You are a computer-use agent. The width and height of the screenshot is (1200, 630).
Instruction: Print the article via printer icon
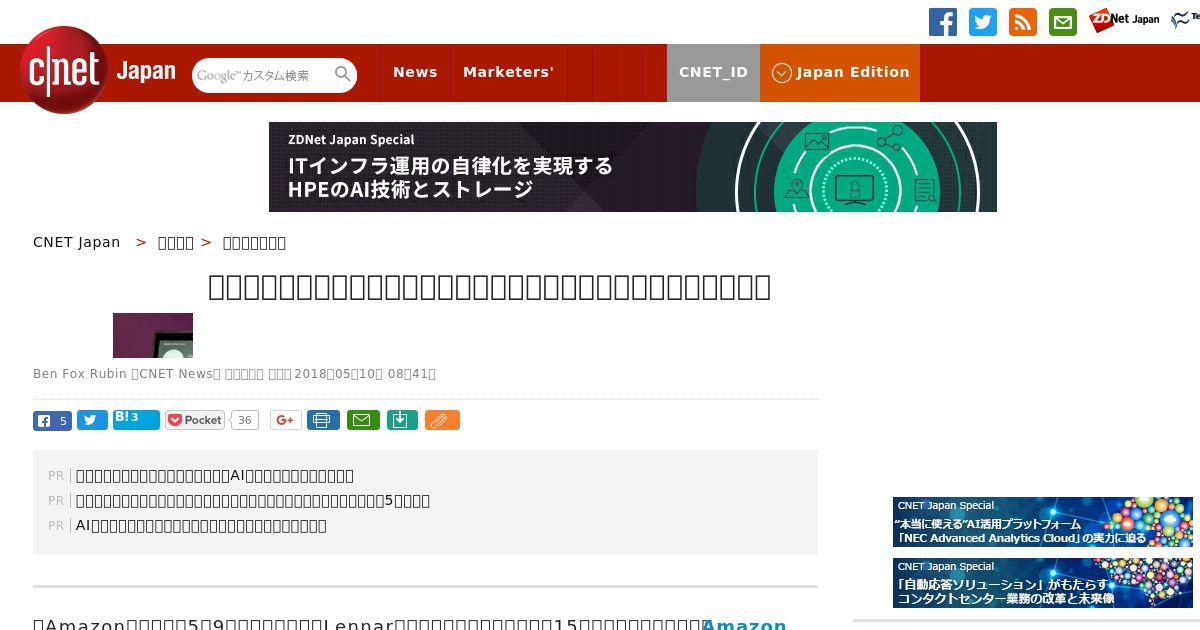tap(323, 420)
